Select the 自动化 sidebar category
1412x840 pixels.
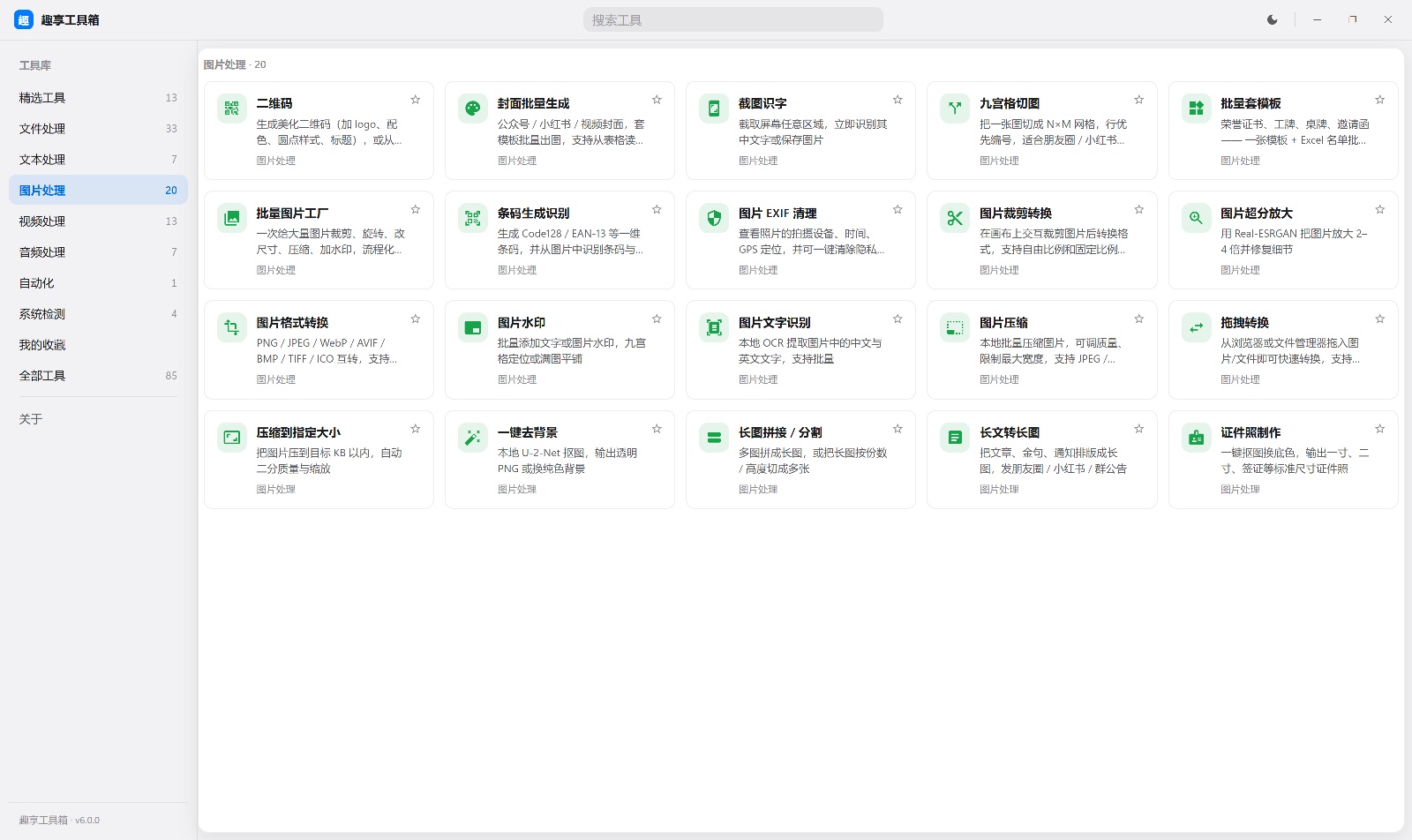coord(98,283)
